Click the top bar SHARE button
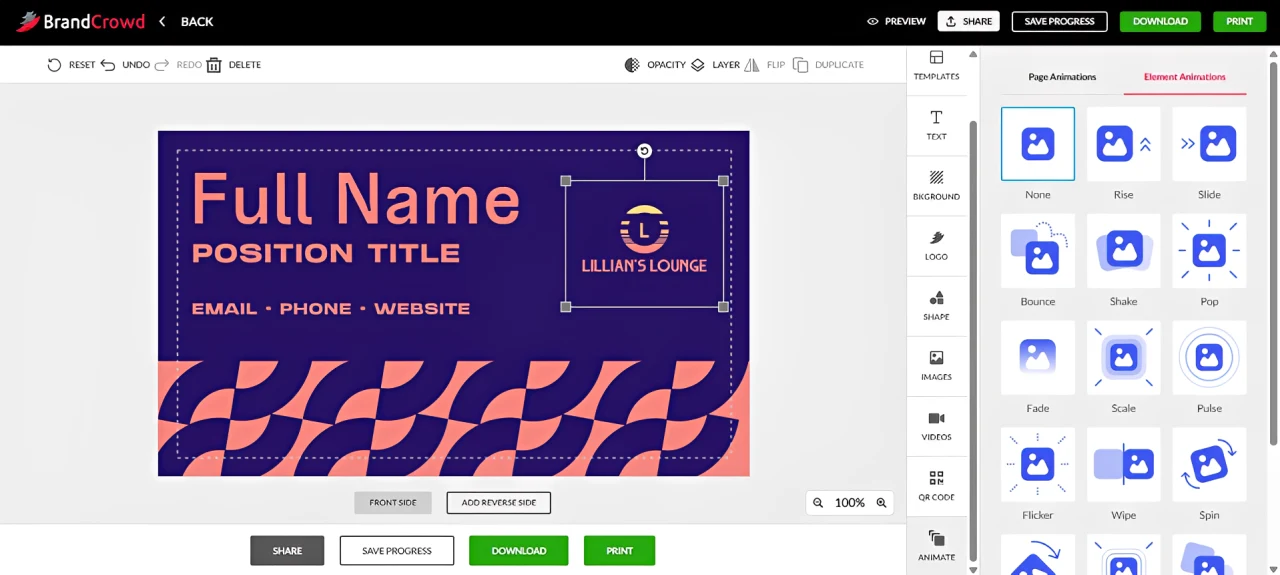 pyautogui.click(x=968, y=21)
